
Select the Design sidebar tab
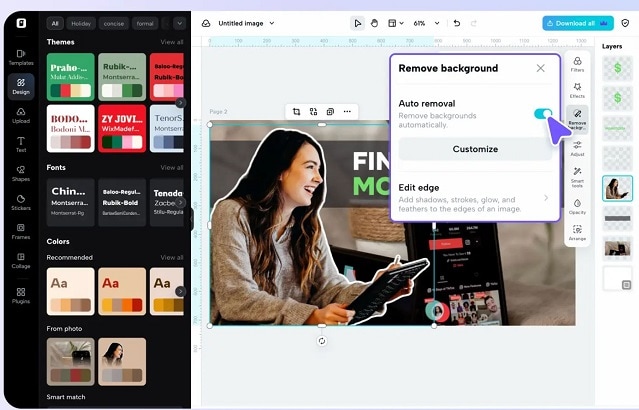click(x=21, y=86)
